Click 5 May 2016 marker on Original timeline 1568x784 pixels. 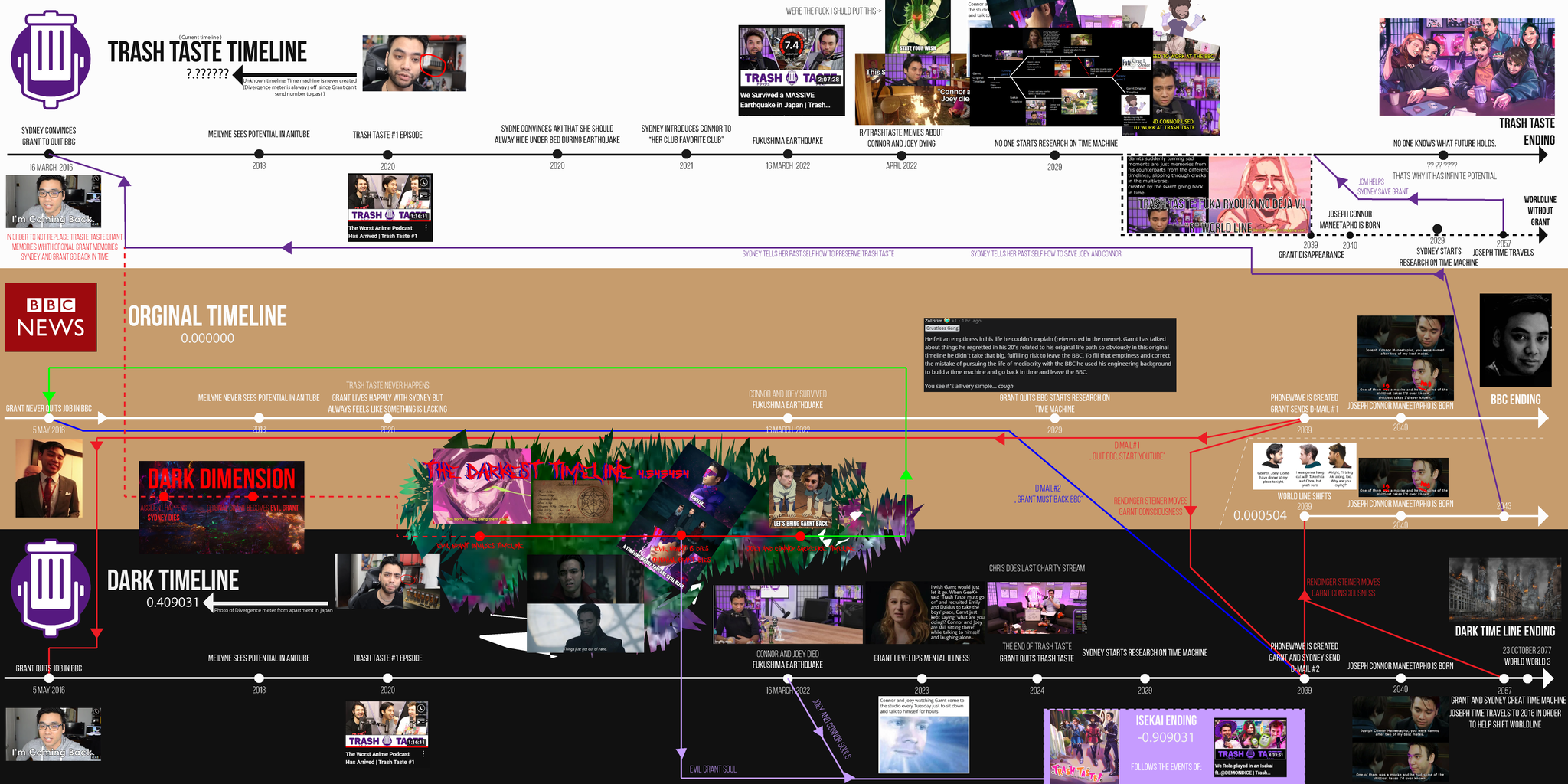[49, 418]
